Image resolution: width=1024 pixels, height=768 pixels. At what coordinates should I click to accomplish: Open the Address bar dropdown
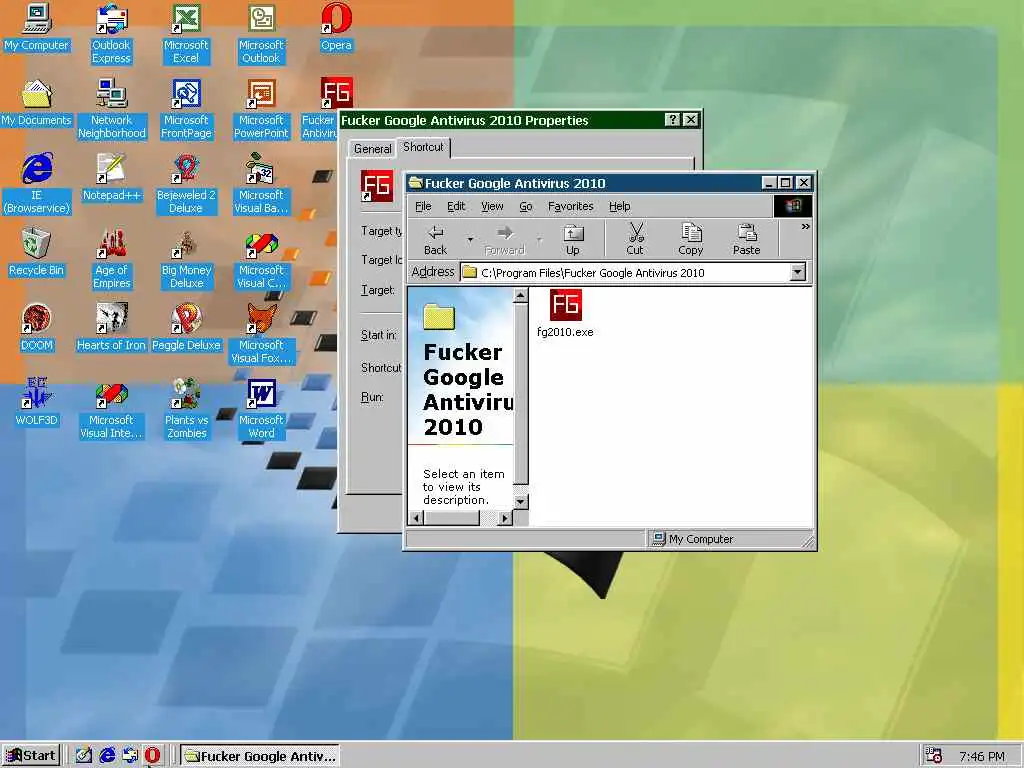click(797, 272)
